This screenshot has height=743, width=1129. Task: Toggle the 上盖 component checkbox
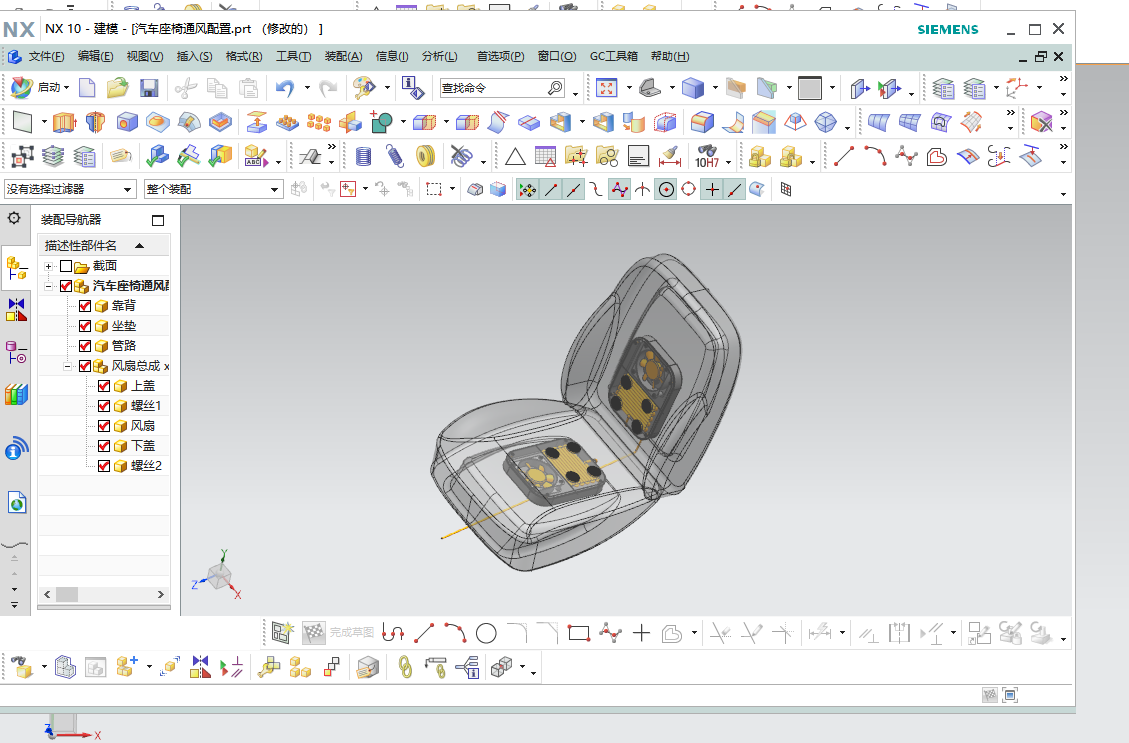(x=104, y=386)
